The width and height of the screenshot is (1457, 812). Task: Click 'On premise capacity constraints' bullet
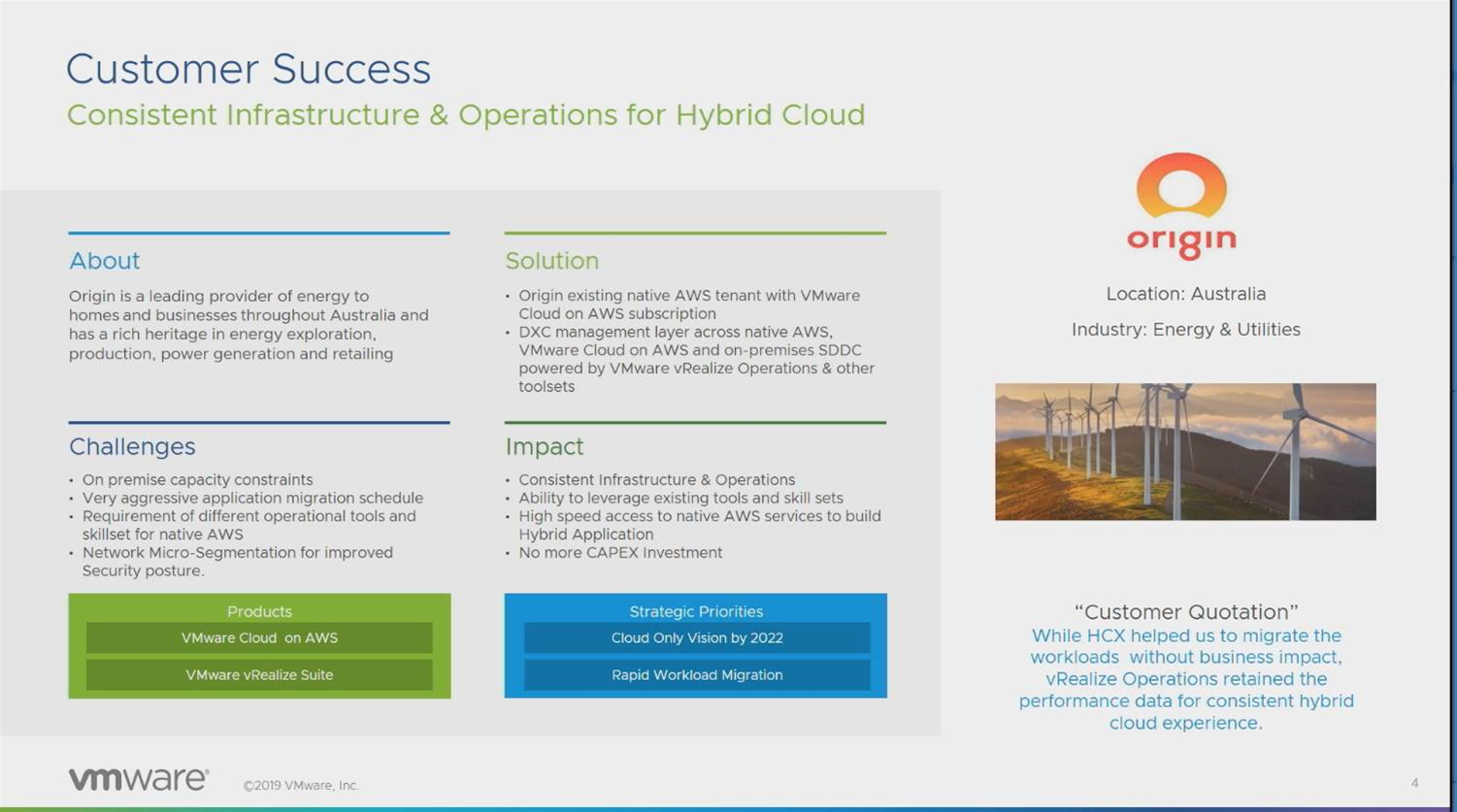pos(197,479)
